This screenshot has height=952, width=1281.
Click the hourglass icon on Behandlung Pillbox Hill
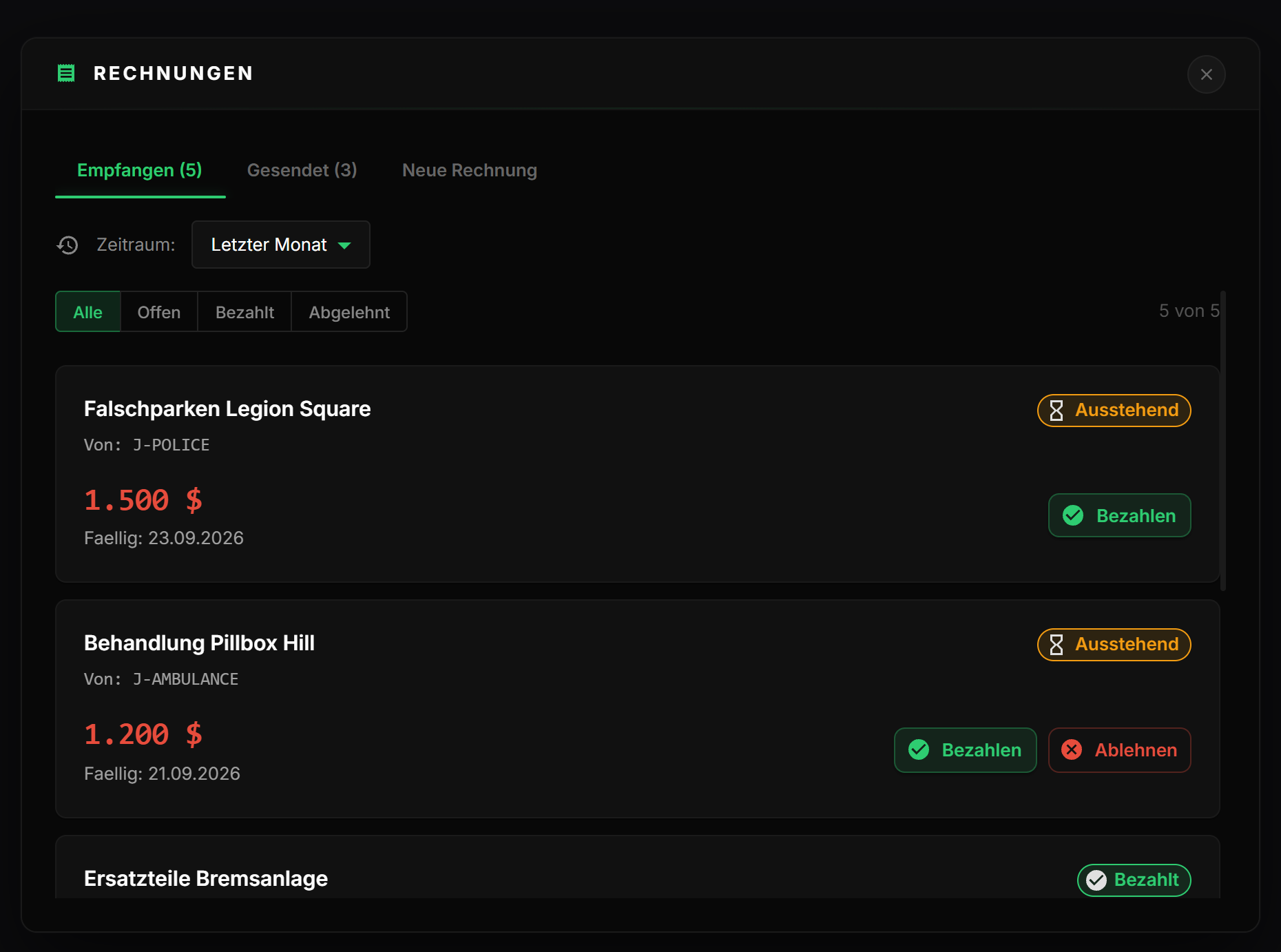tap(1056, 645)
